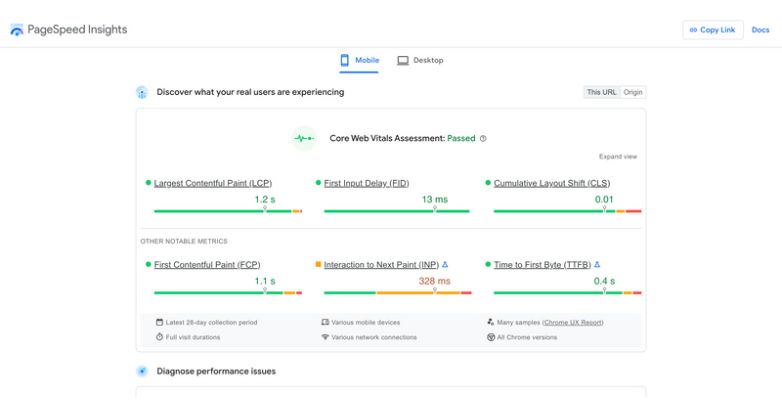Open the Docs link

point(760,30)
